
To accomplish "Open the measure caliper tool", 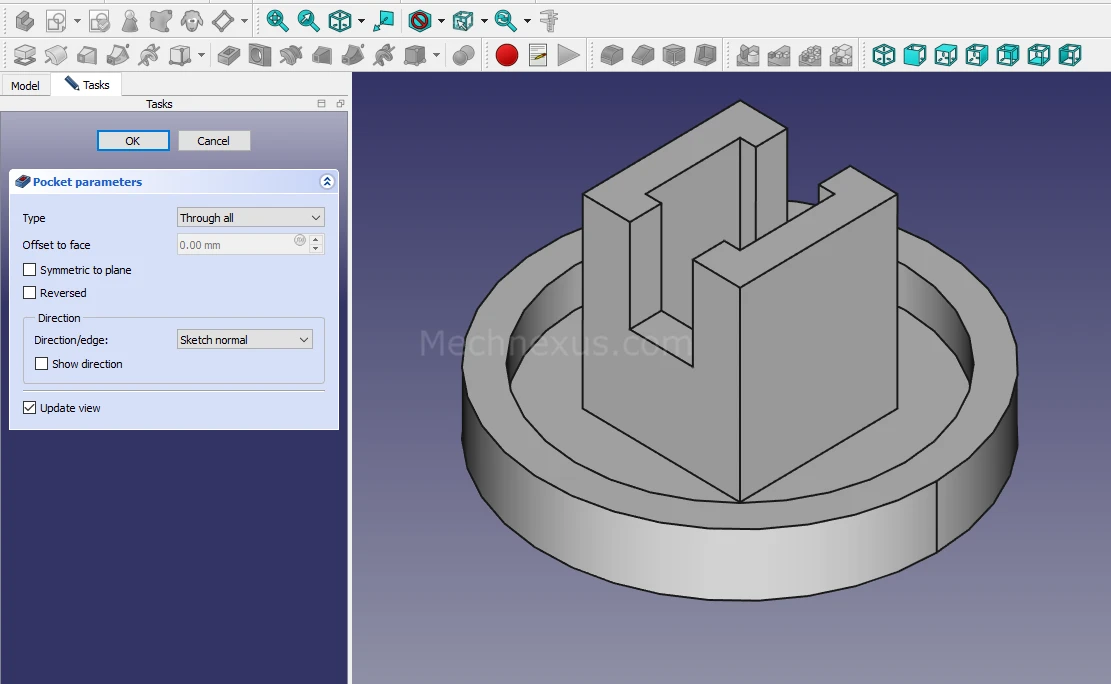I will pyautogui.click(x=548, y=20).
